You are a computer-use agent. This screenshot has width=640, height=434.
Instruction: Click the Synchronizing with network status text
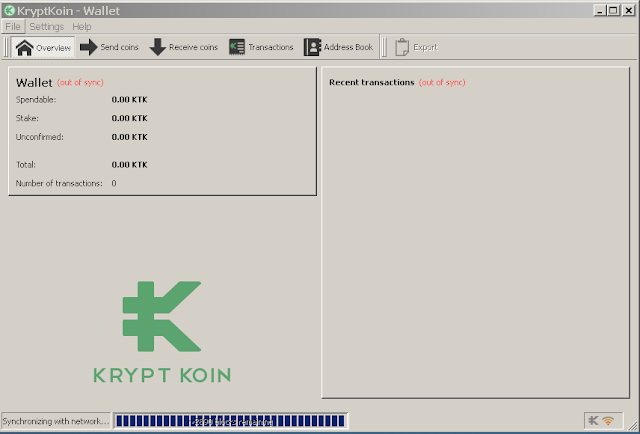tap(56, 421)
